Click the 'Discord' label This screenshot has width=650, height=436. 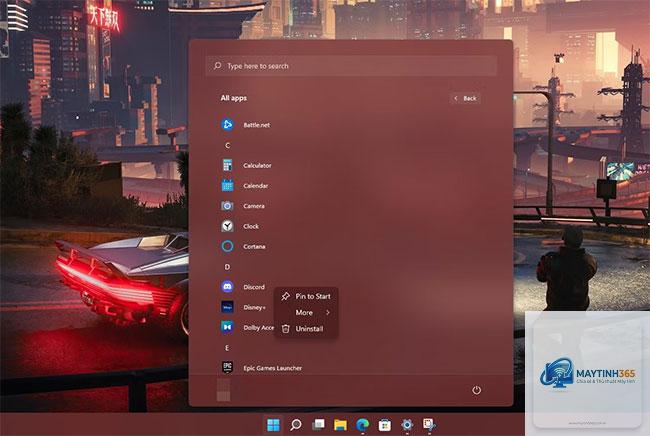click(254, 287)
